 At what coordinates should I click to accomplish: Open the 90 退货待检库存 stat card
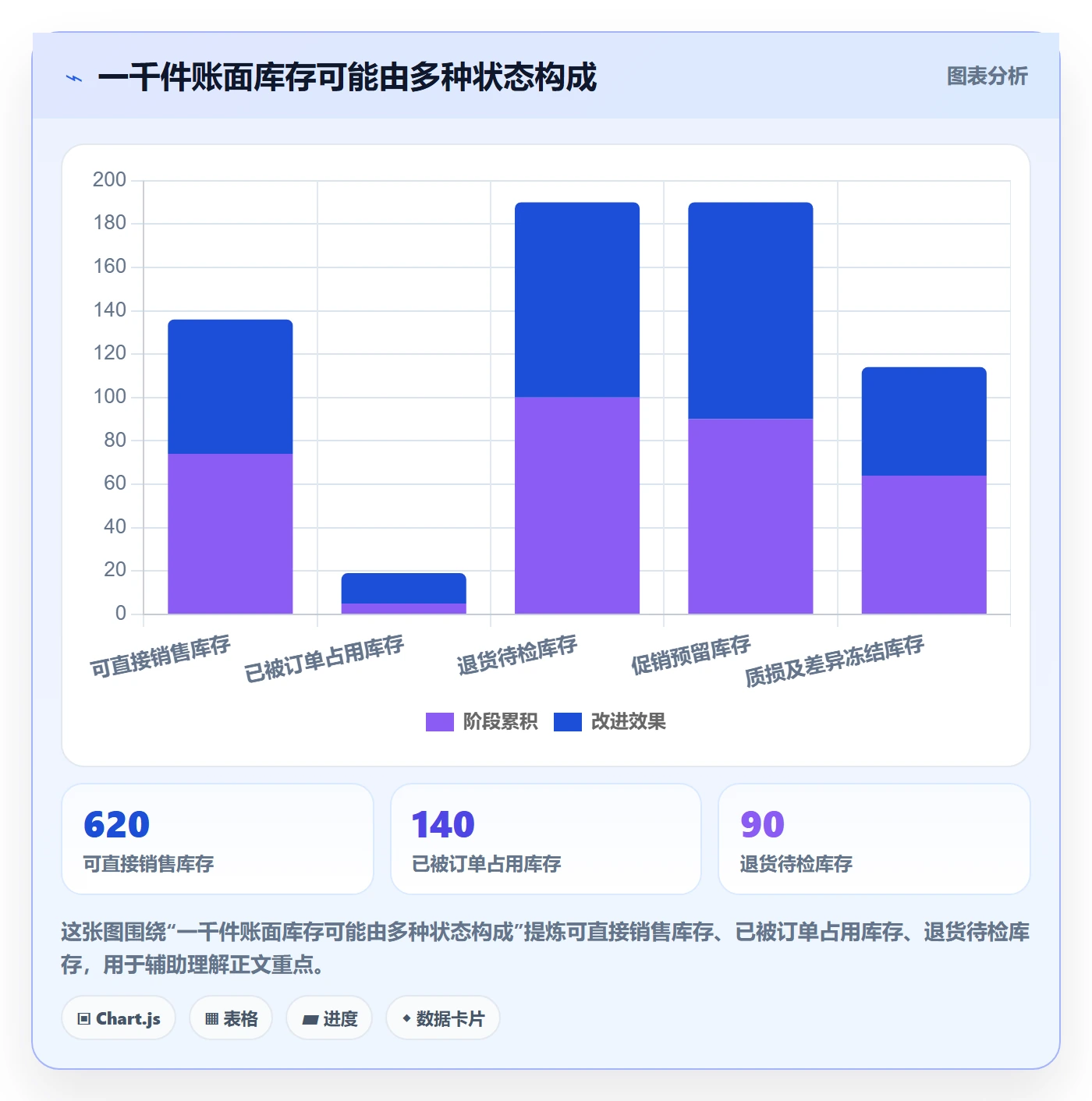874,839
